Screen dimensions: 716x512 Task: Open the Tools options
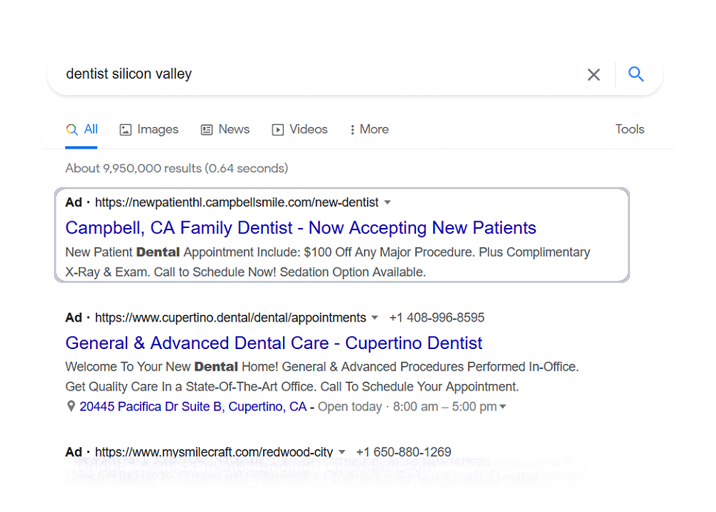[x=630, y=129]
